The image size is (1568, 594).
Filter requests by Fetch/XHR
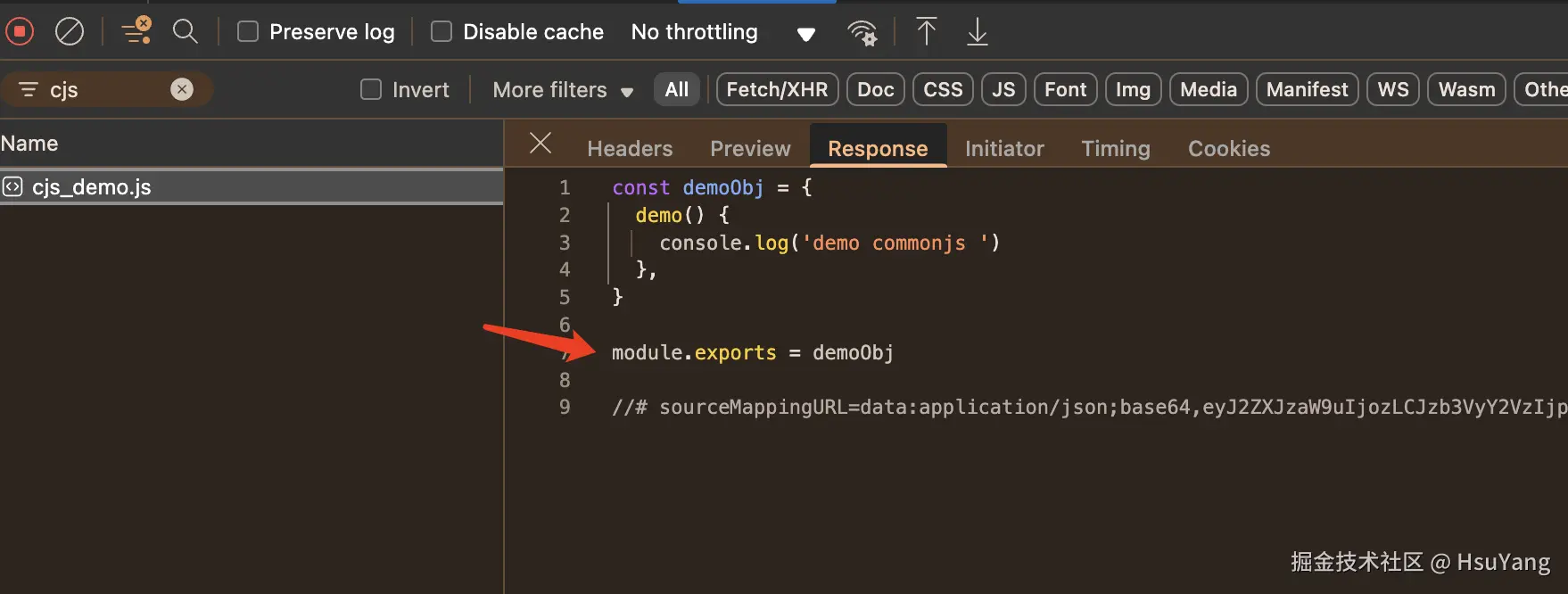click(x=777, y=89)
